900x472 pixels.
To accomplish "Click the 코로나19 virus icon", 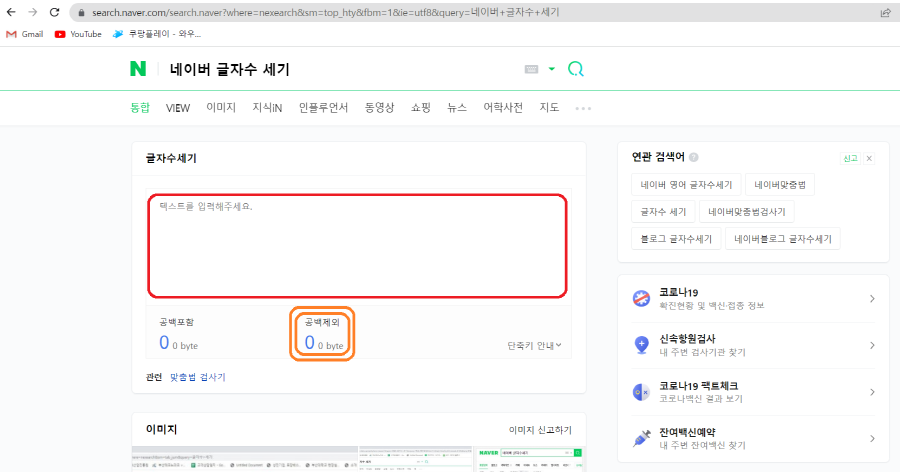I will [x=641, y=299].
